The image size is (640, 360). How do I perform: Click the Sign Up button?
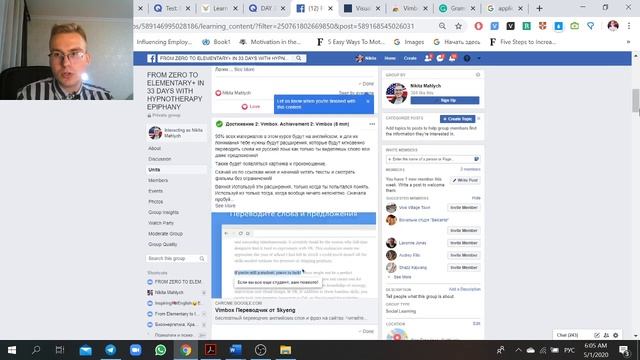445,100
